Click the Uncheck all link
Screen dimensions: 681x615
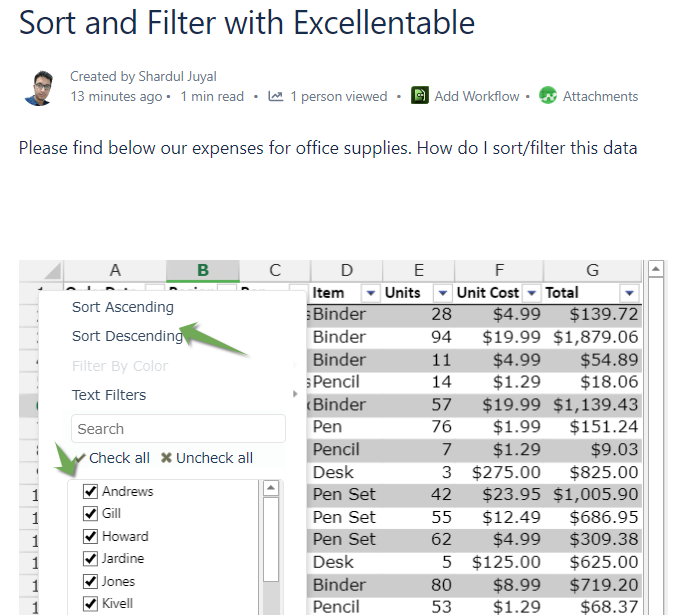(x=214, y=458)
